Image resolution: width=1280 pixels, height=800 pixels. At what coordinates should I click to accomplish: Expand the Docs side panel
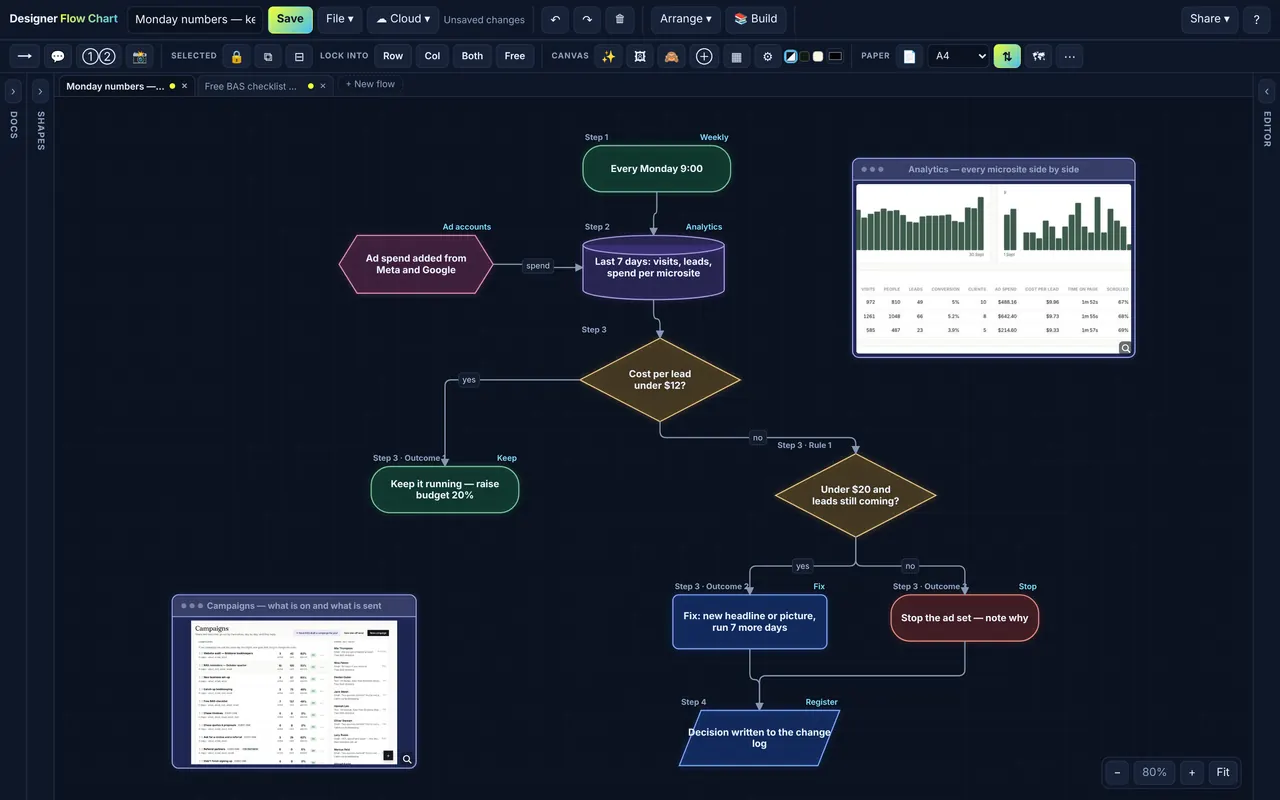coord(13,91)
